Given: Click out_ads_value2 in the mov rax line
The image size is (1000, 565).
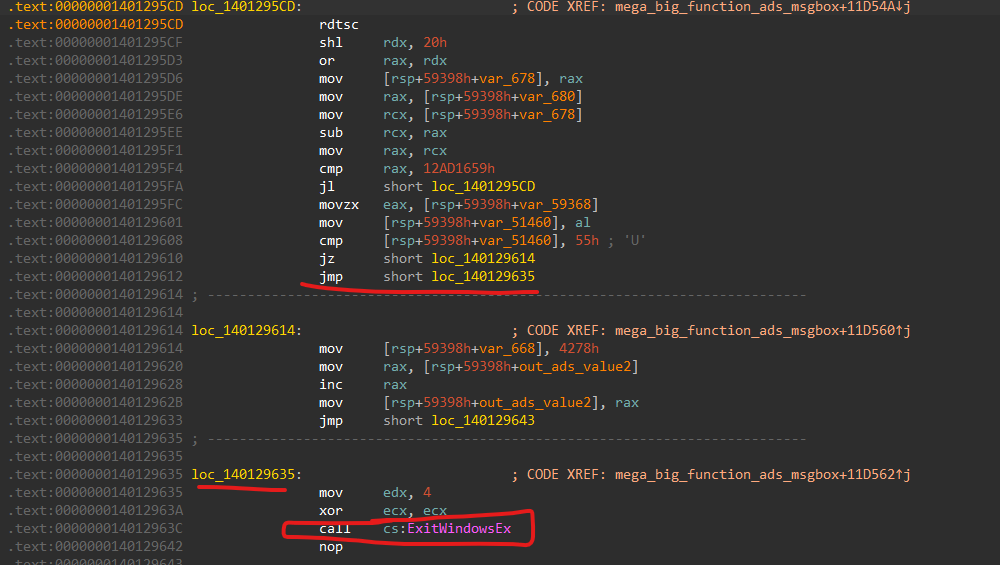Looking at the screenshot, I should click(585, 366).
